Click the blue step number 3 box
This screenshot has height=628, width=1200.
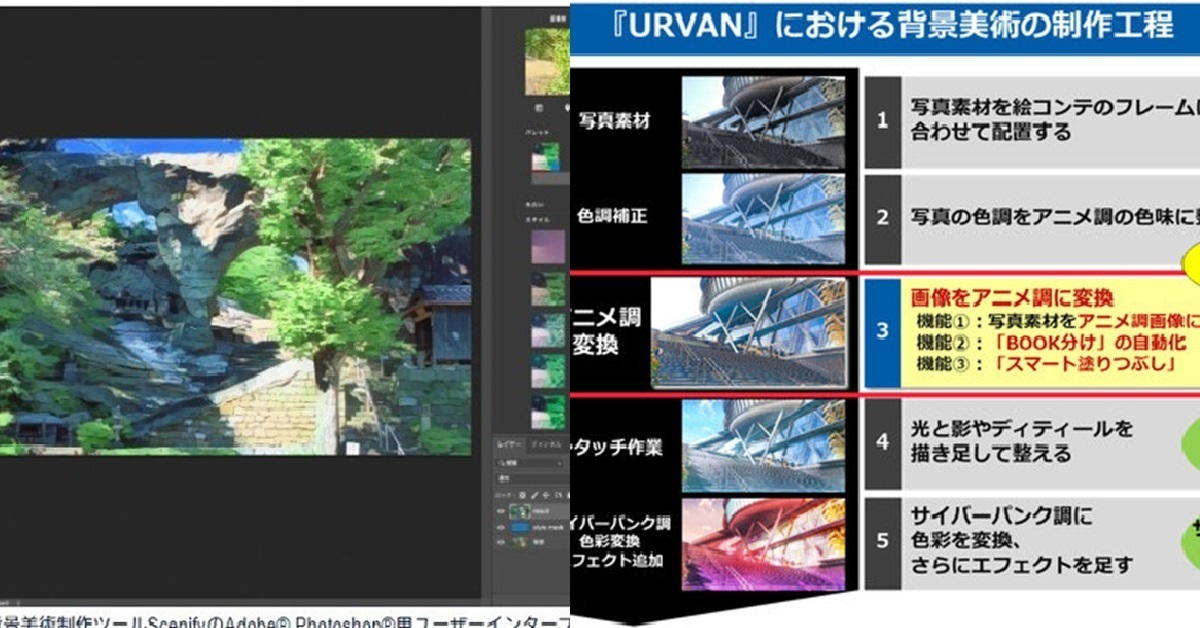tap(882, 332)
